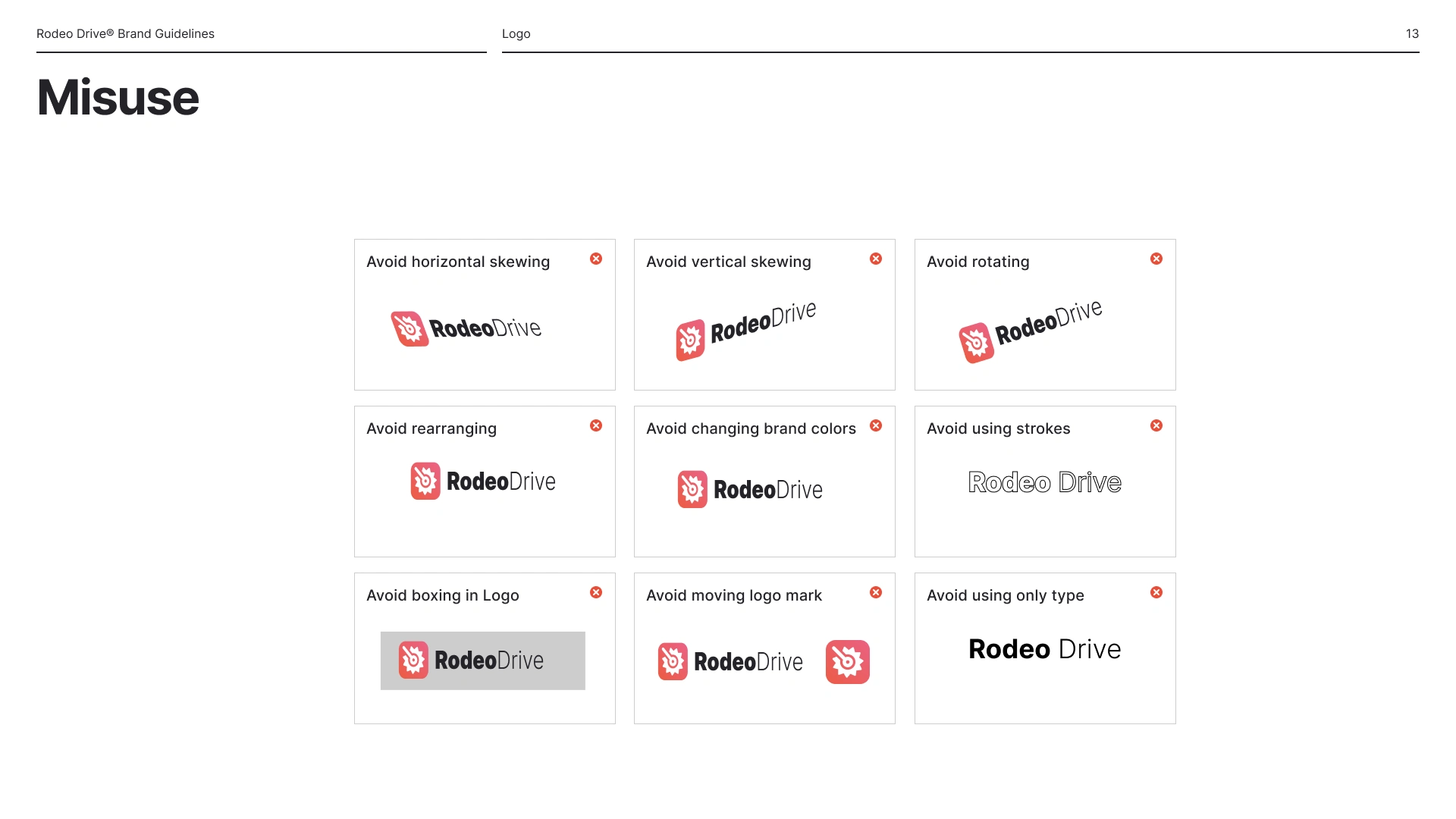Select the Avoid changing brand colors label
The image size is (1456, 819).
(751, 428)
